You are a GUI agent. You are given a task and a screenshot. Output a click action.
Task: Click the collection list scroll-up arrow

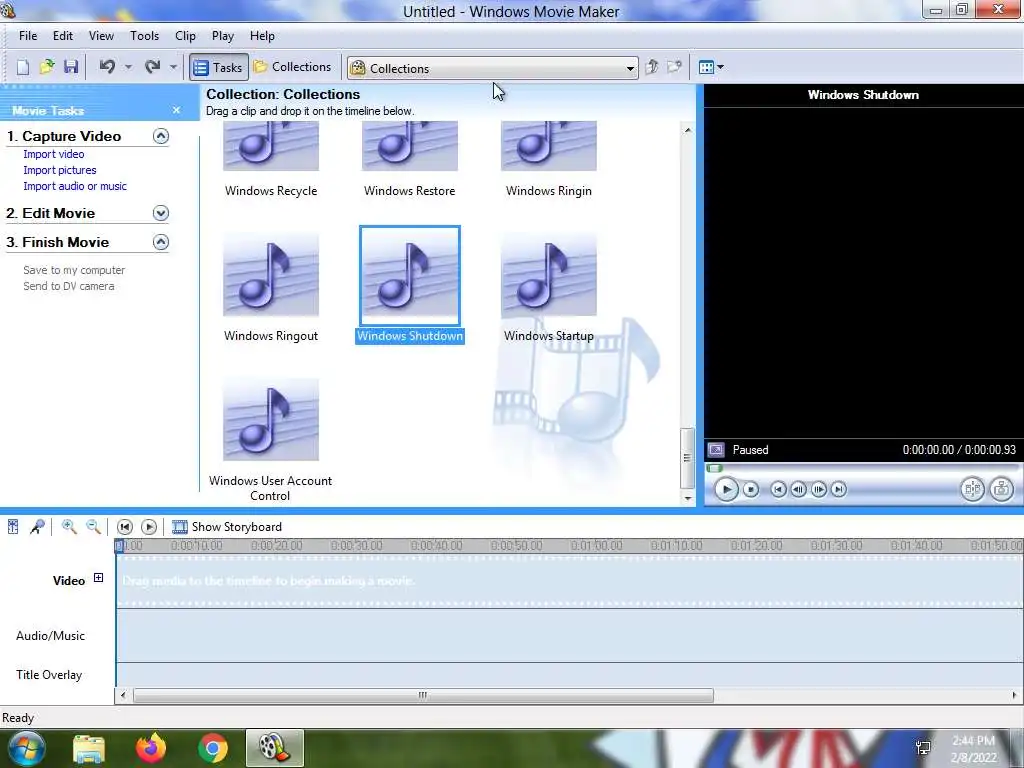687,131
